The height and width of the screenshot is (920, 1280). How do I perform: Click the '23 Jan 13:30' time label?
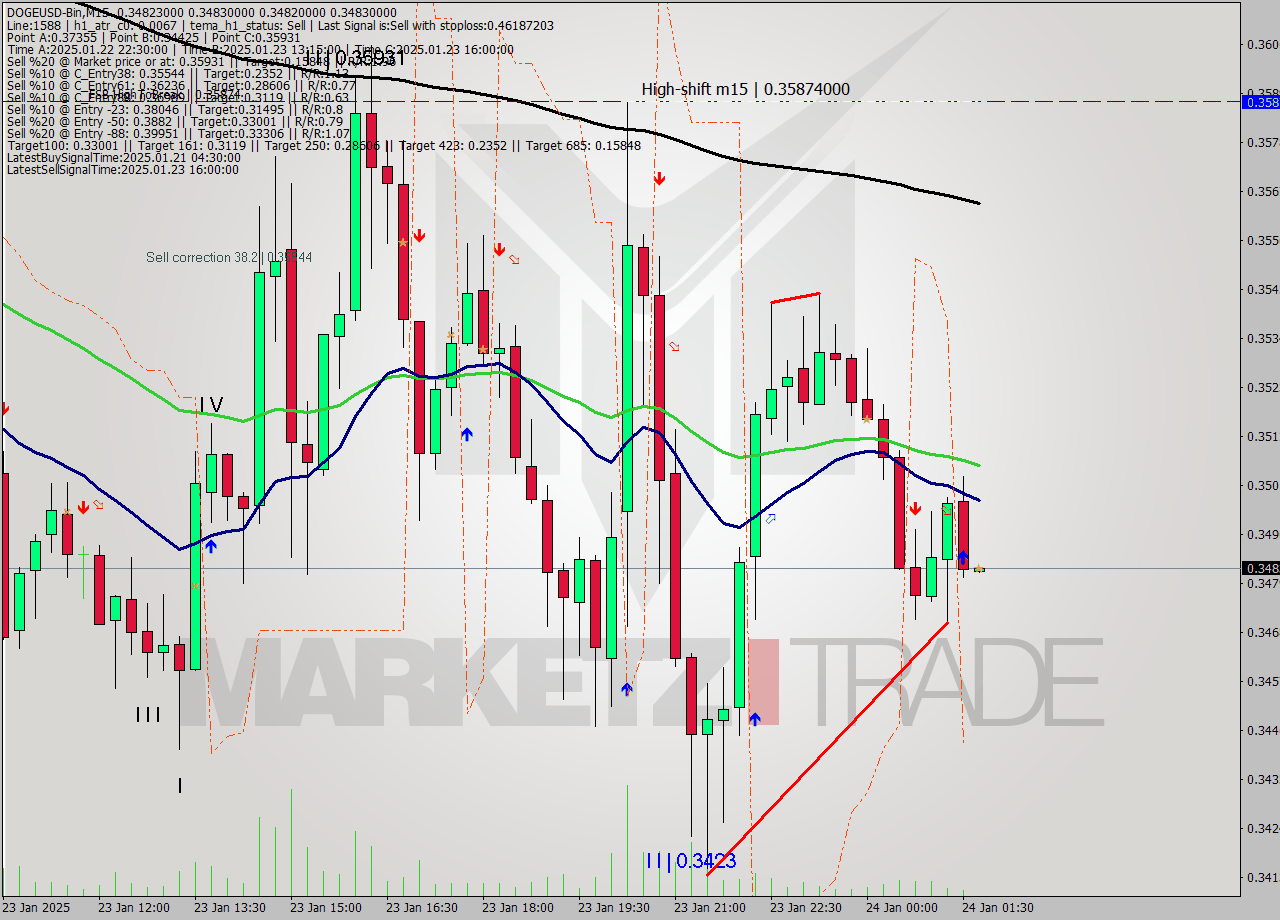tap(229, 908)
